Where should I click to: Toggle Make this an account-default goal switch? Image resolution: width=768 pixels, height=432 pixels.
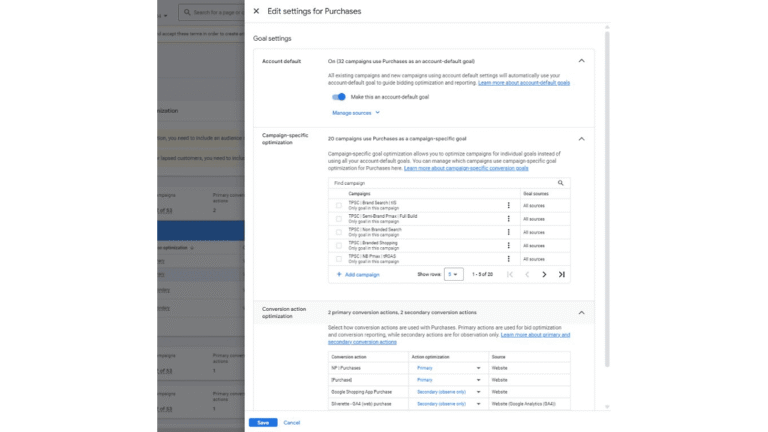coord(339,97)
